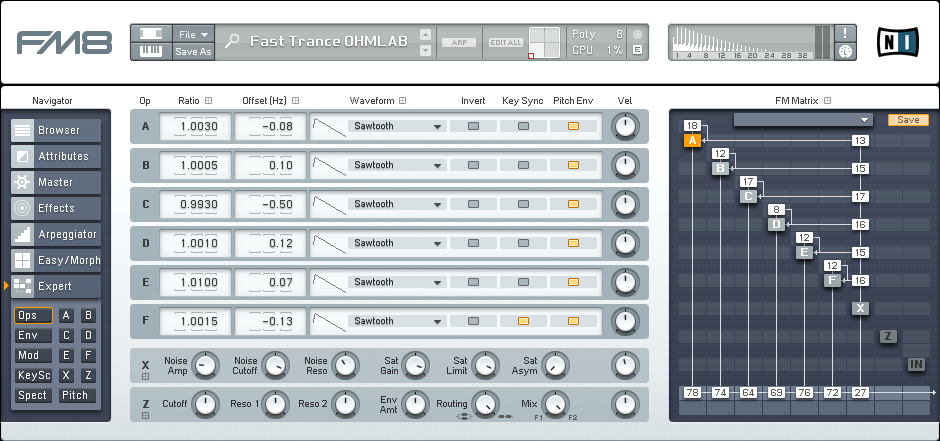Toggle the EDIT ALL button
Image resolution: width=940 pixels, height=441 pixels.
(x=506, y=43)
